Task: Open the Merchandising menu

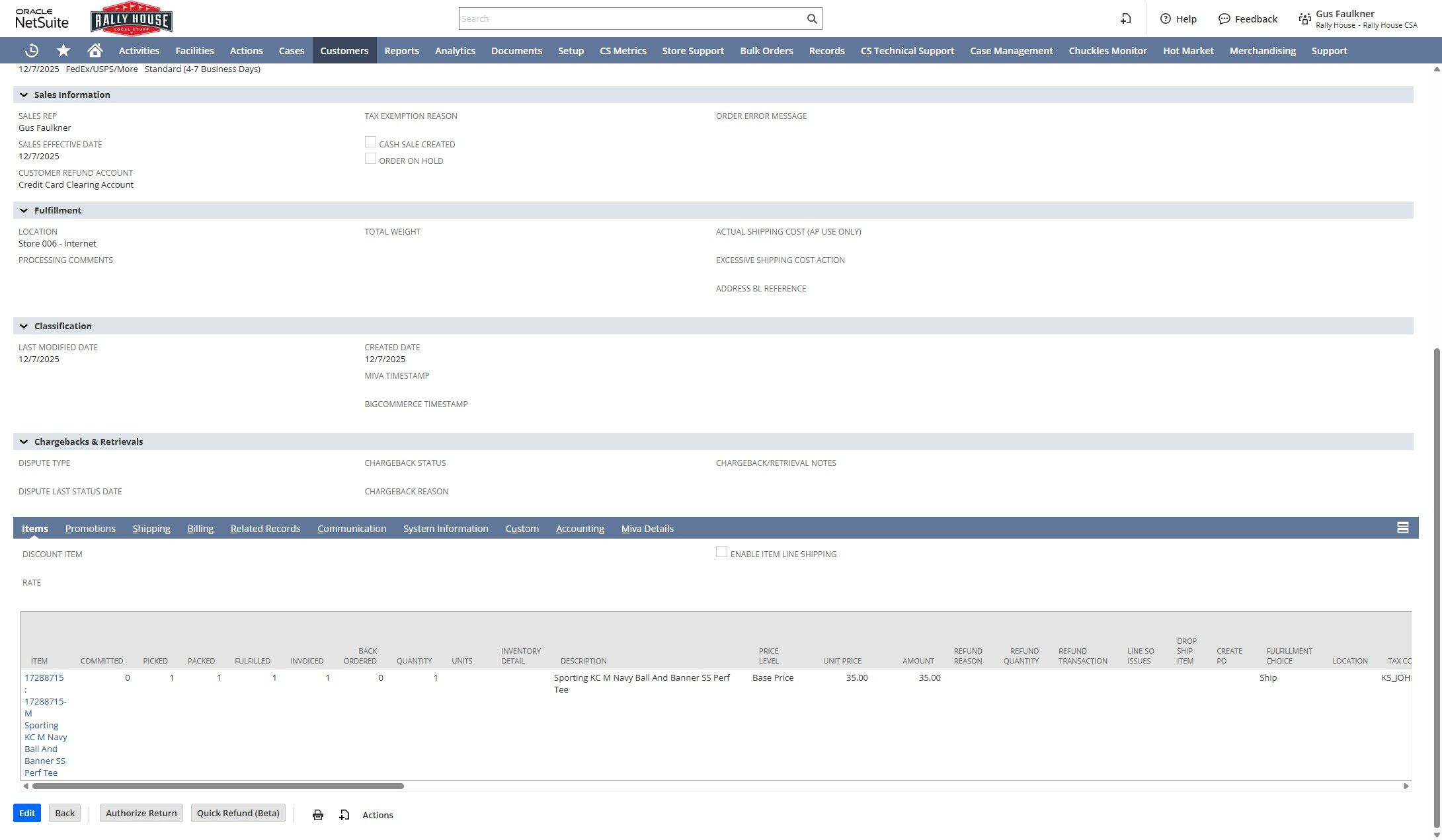Action: 1262,51
